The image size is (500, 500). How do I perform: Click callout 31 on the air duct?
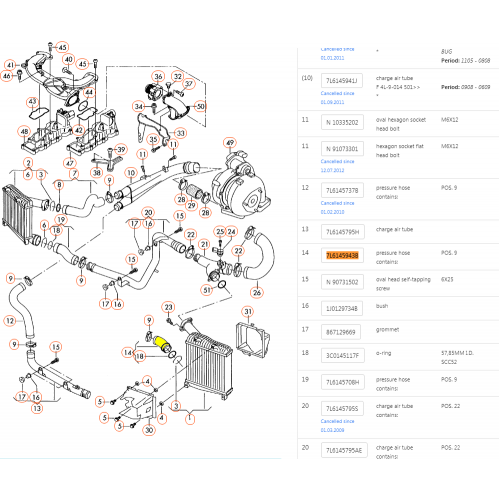[x=248, y=312]
